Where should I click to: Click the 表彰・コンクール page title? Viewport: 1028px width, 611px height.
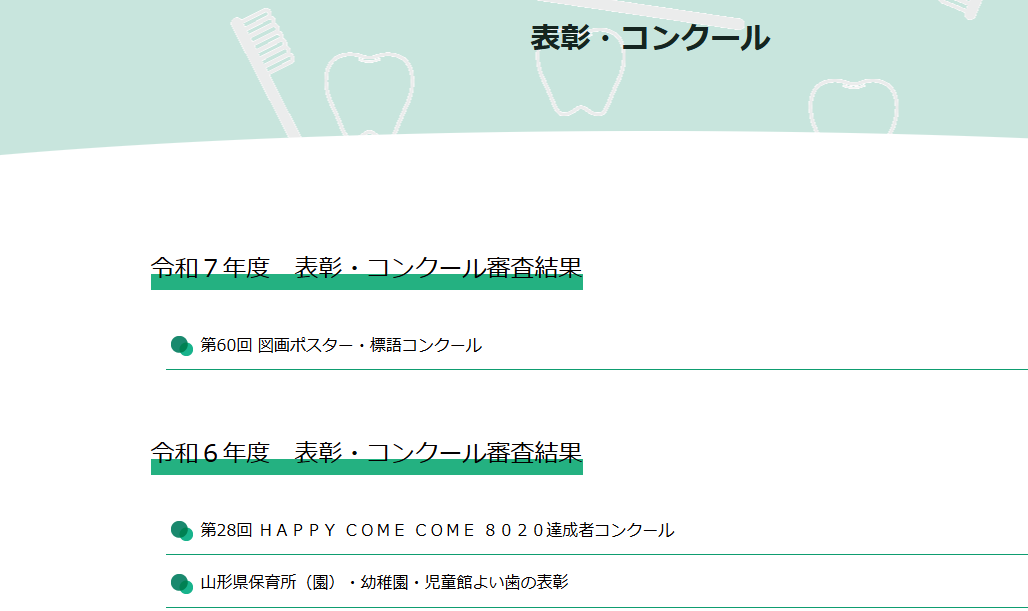(x=650, y=38)
